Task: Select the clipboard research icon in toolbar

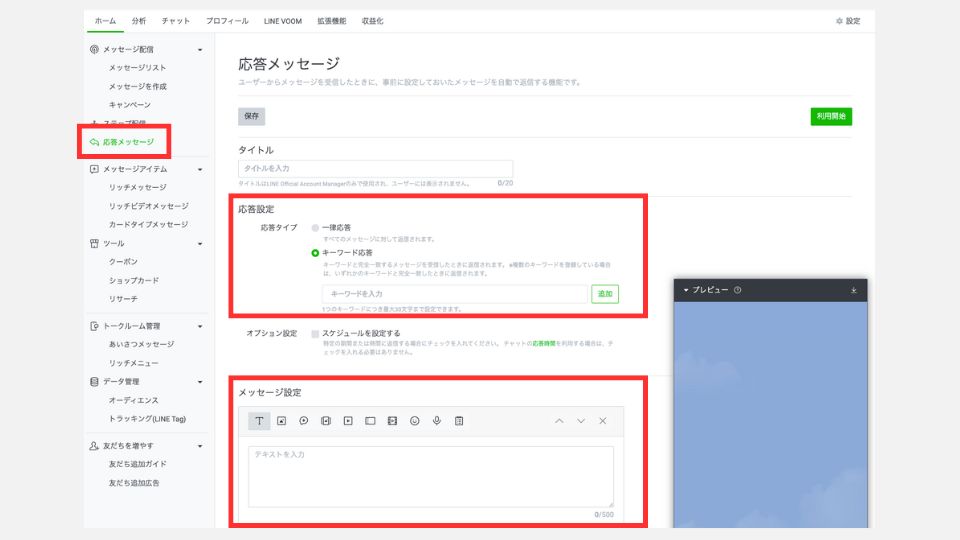Action: pyautogui.click(x=459, y=421)
